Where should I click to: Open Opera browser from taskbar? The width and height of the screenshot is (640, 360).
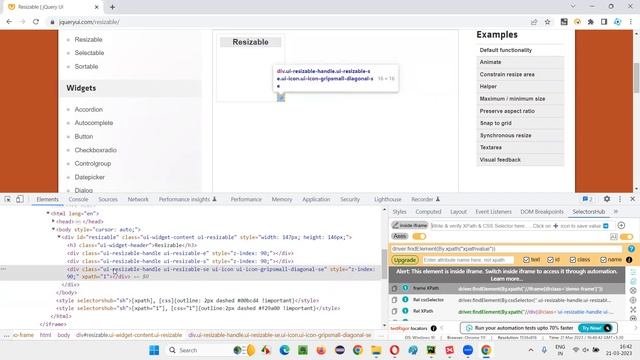tap(394, 350)
